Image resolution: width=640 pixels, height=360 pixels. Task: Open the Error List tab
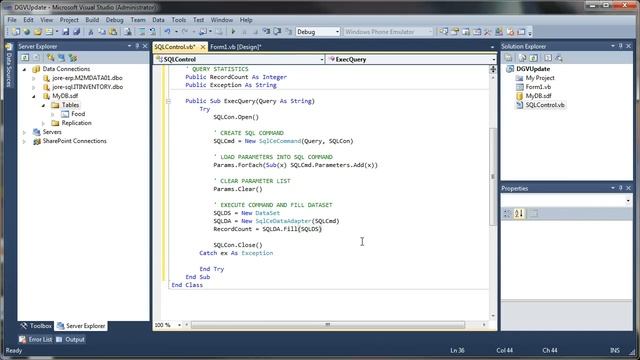(36, 339)
